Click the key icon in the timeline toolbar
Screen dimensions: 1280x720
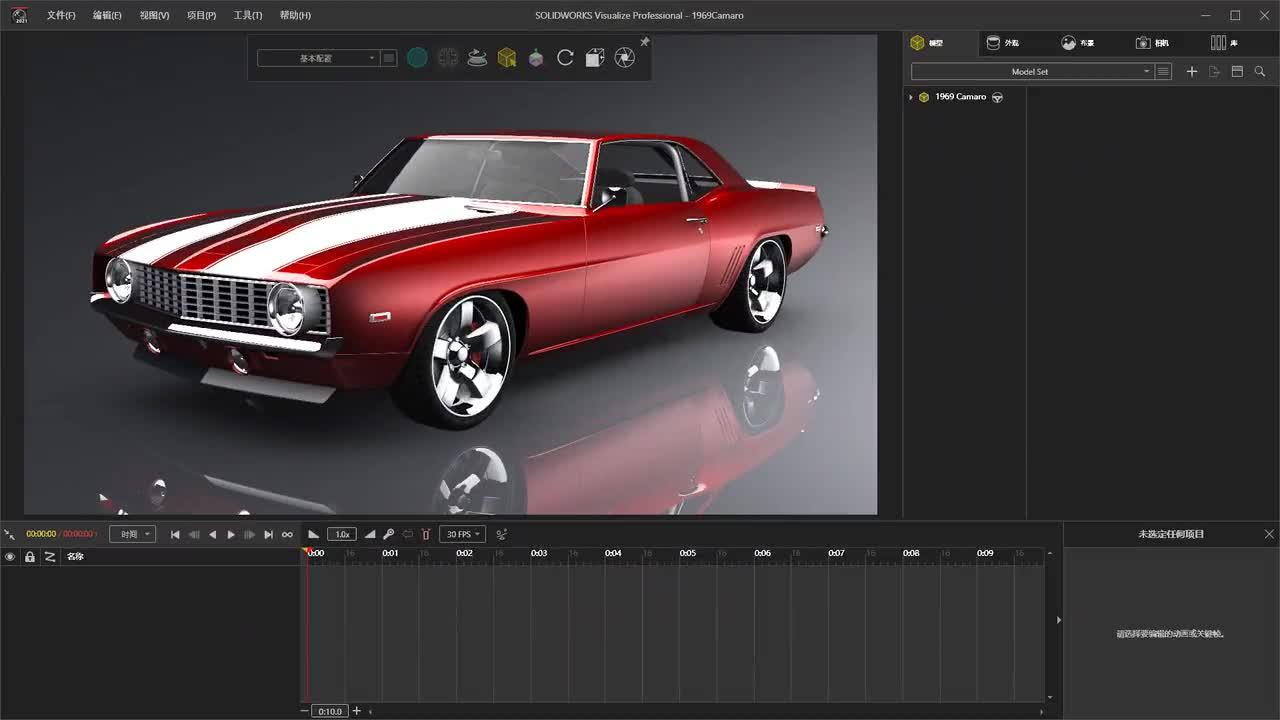click(388, 533)
